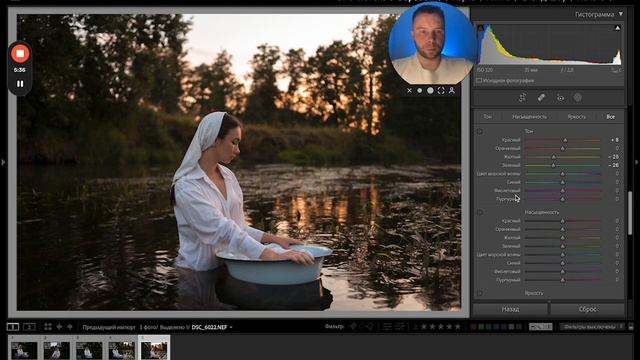Filter by the red color label swatch

coord(473,327)
